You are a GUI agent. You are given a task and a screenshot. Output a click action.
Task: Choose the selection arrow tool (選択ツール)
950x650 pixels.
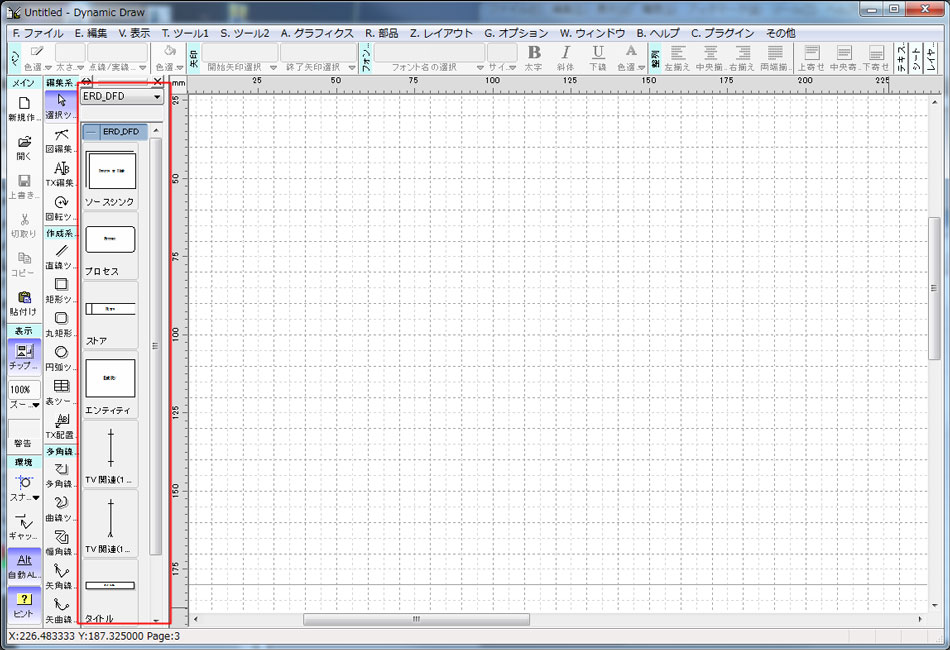pos(61,106)
